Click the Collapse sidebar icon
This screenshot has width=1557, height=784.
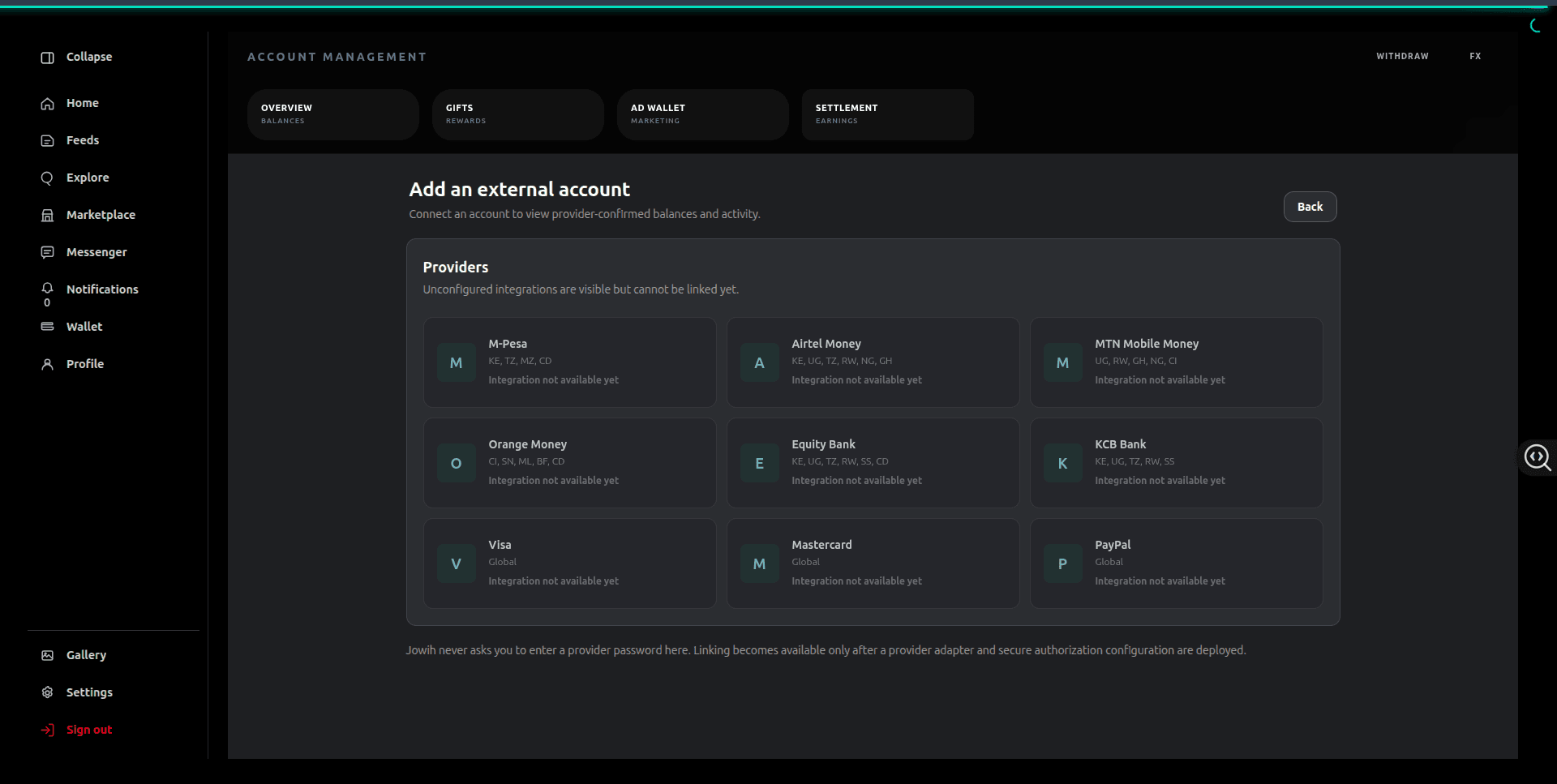tap(48, 58)
